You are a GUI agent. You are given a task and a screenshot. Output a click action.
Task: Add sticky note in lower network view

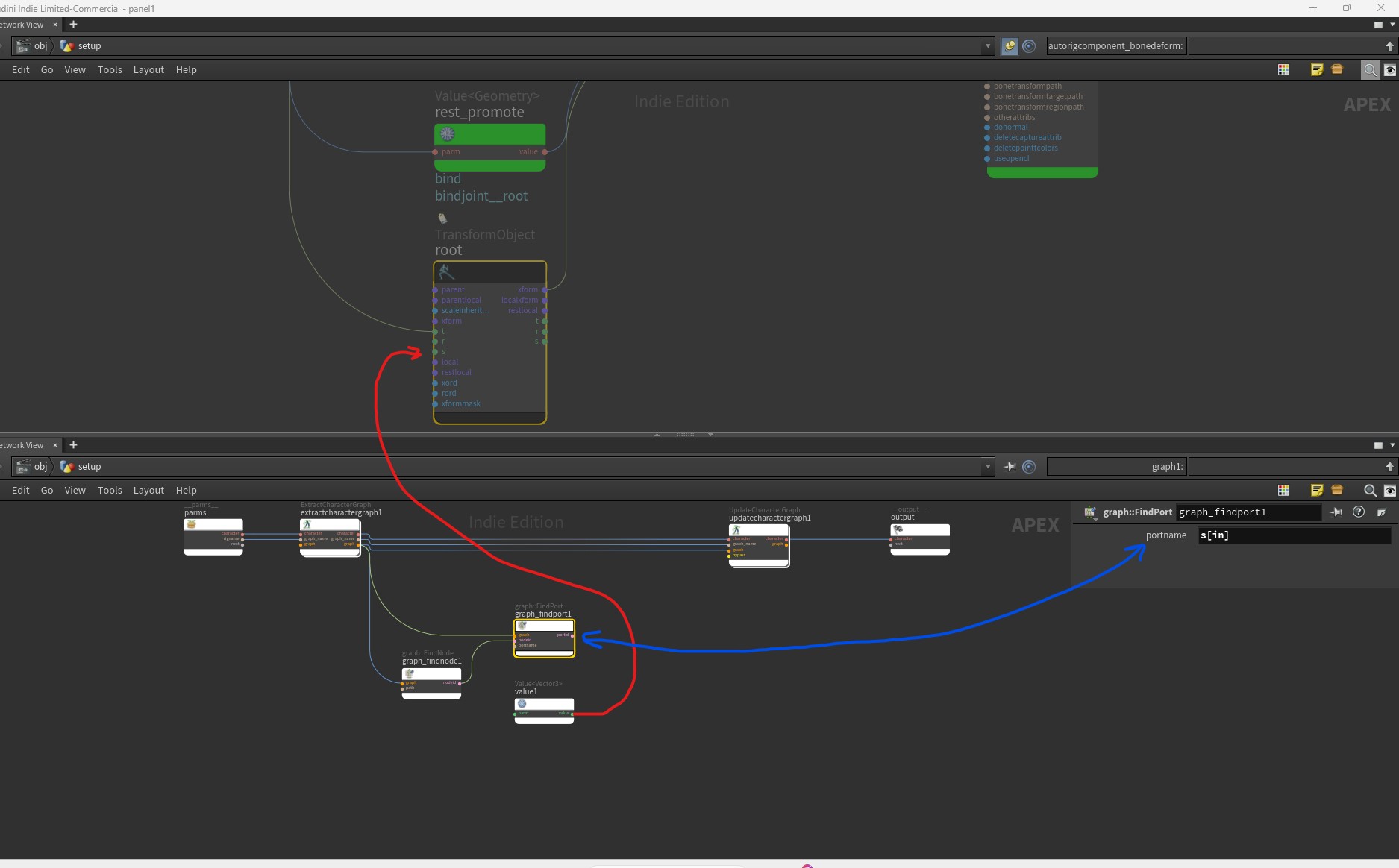(x=1317, y=490)
